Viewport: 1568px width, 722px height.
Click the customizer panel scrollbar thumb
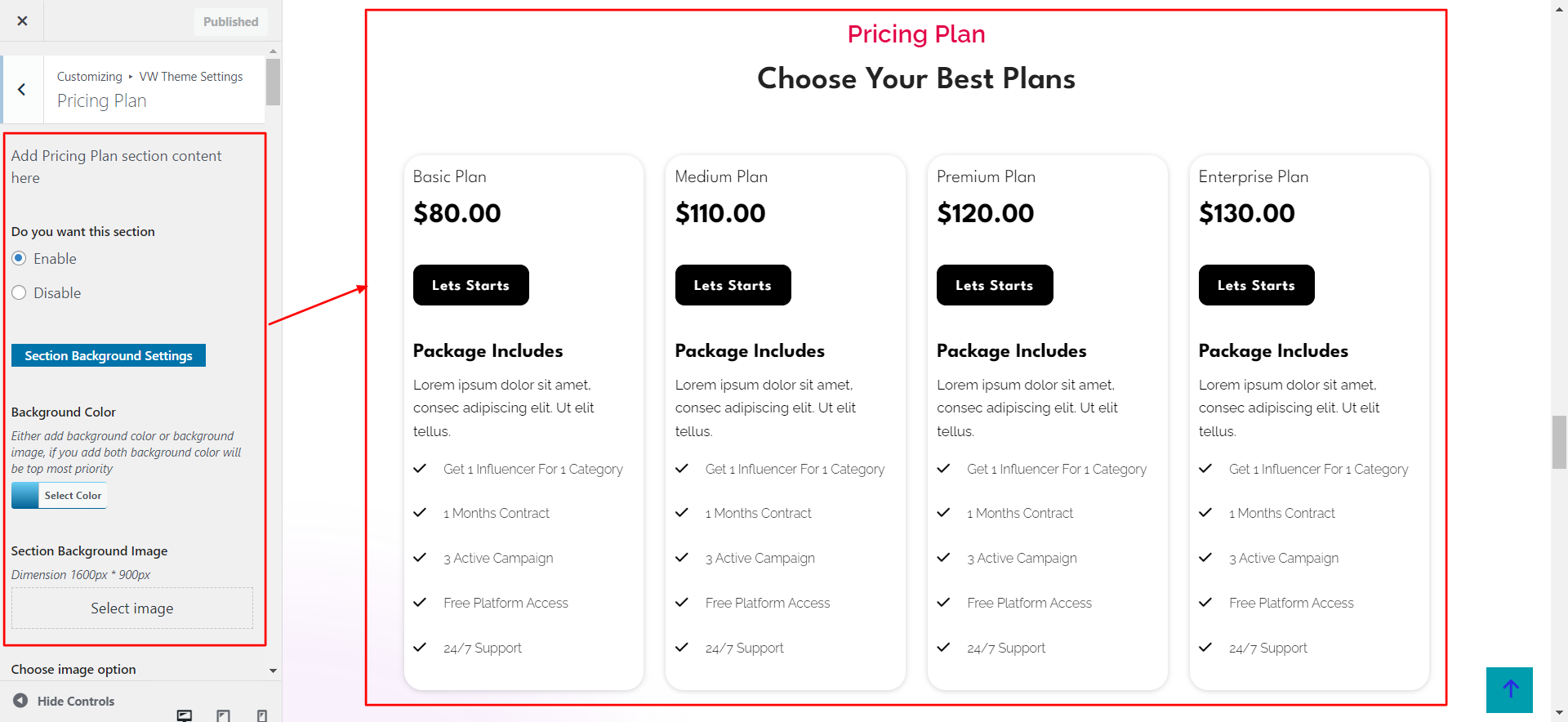coord(273,82)
